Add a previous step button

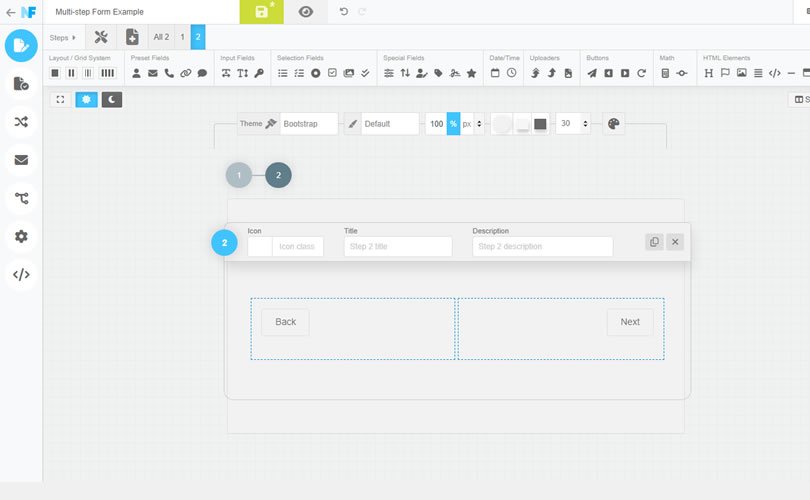point(609,73)
